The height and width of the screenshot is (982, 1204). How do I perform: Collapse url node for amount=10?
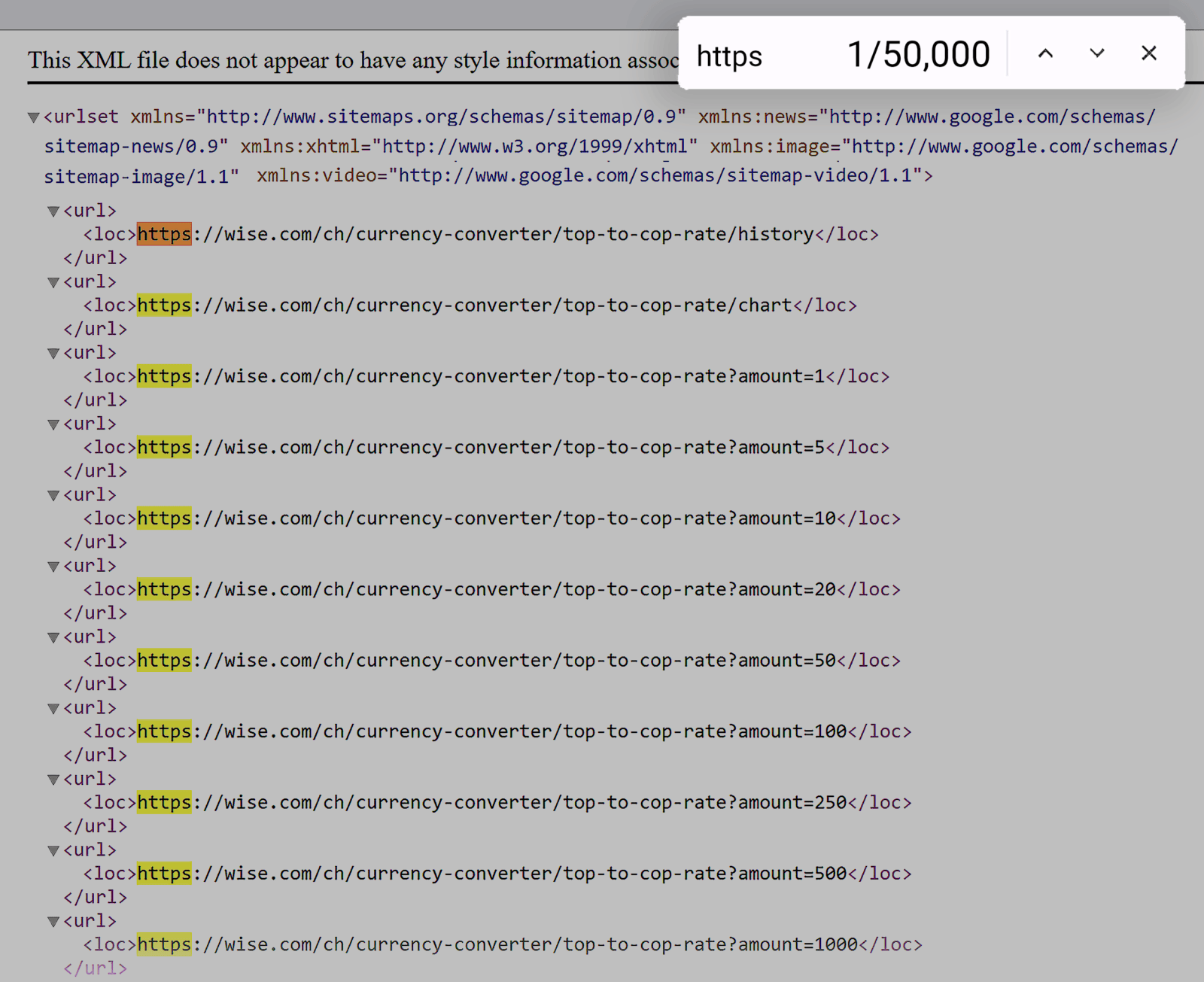point(53,496)
